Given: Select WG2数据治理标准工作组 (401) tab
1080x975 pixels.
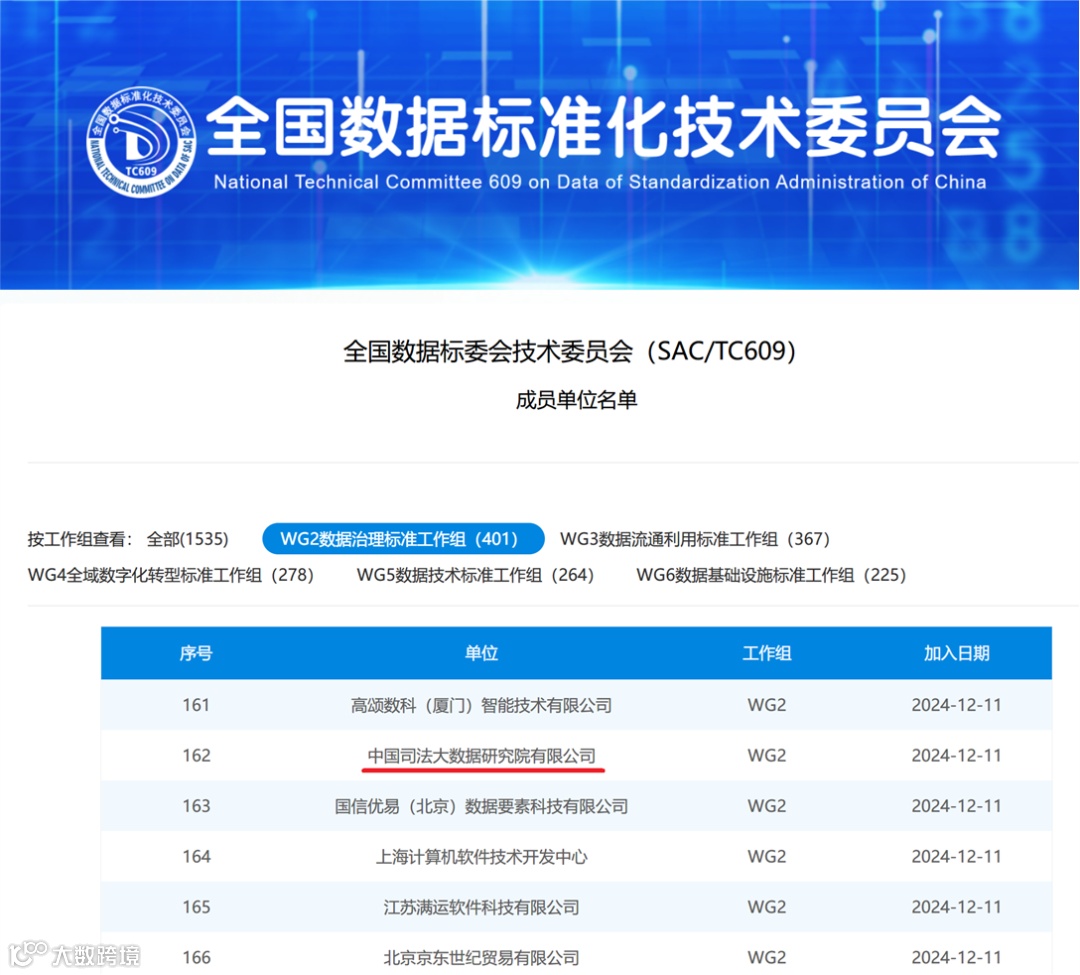Looking at the screenshot, I should 403,538.
